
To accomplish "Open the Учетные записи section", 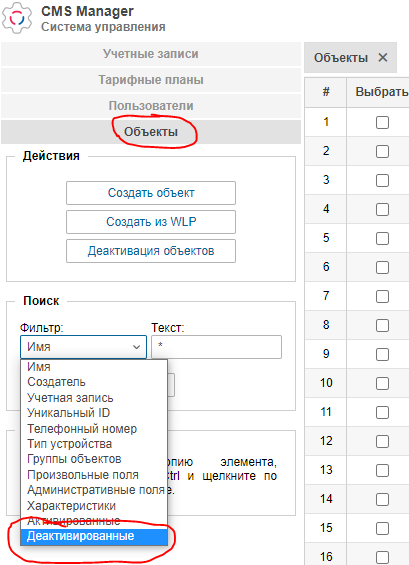I will coord(151,54).
